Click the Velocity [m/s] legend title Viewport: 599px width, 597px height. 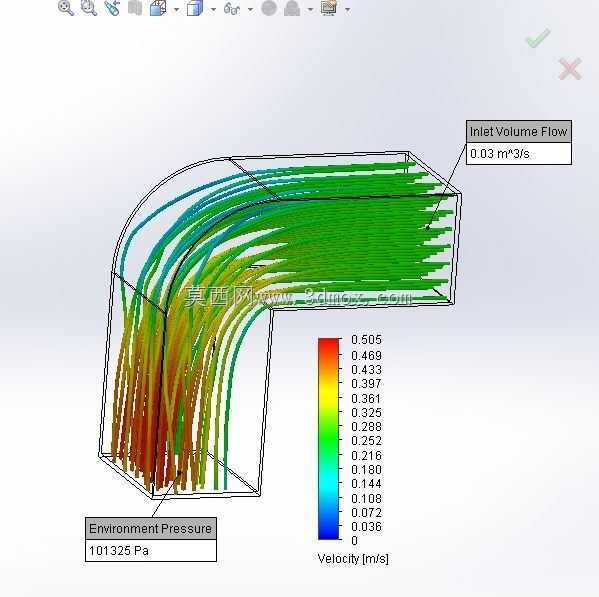tap(353, 559)
